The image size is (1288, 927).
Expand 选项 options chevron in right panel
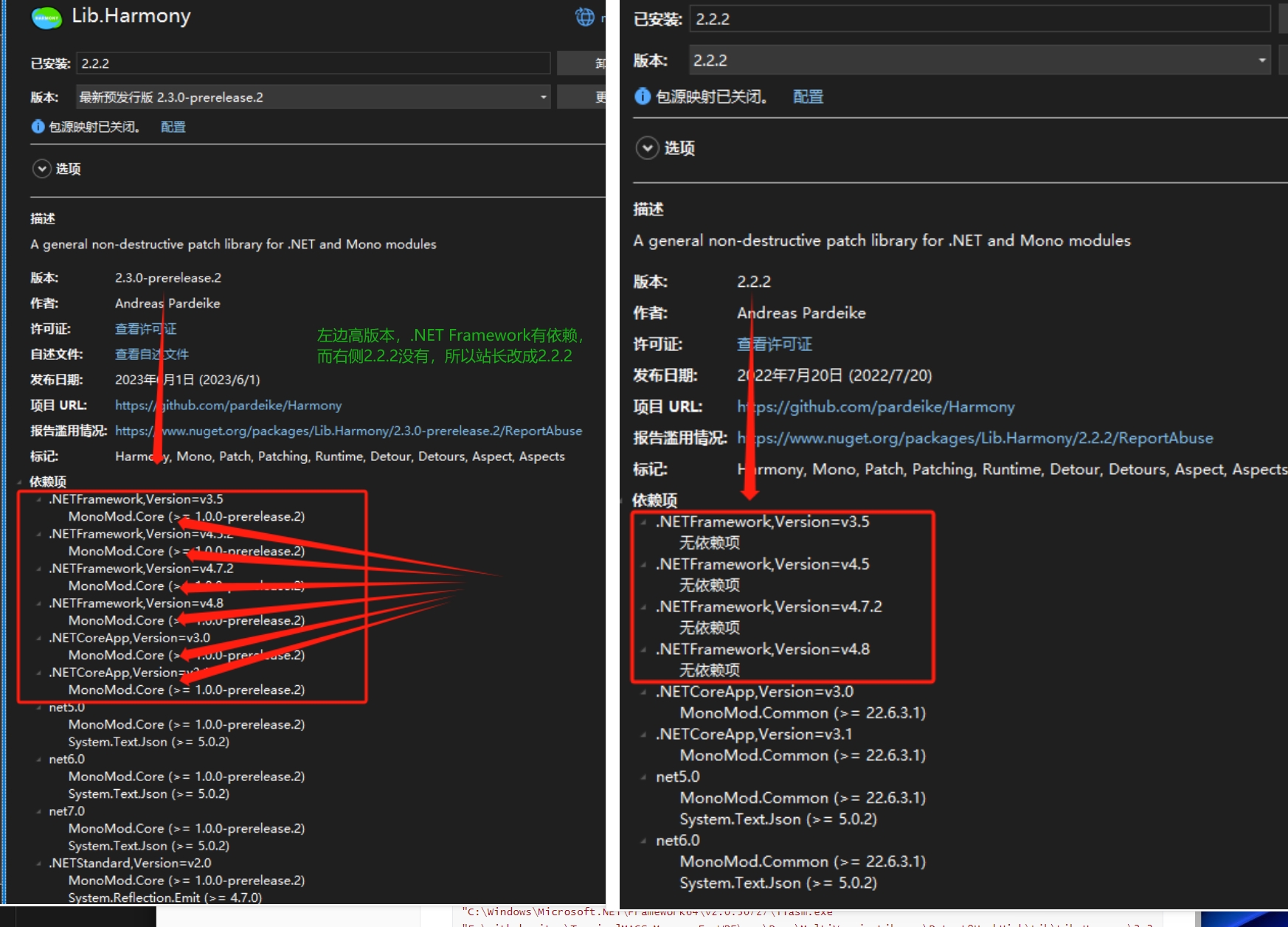click(x=647, y=148)
